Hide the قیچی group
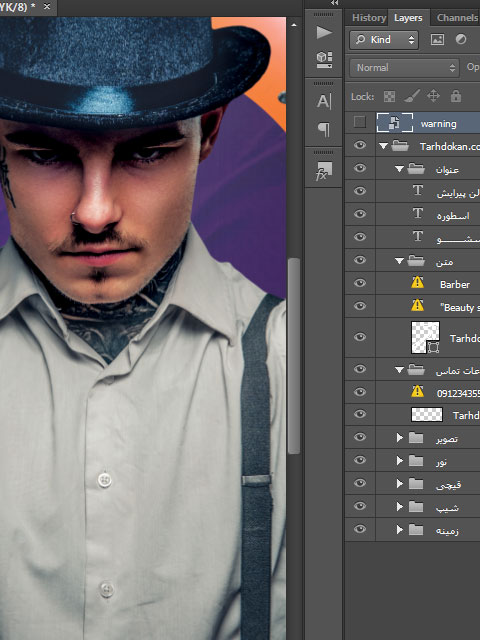The image size is (480, 640). [x=360, y=483]
